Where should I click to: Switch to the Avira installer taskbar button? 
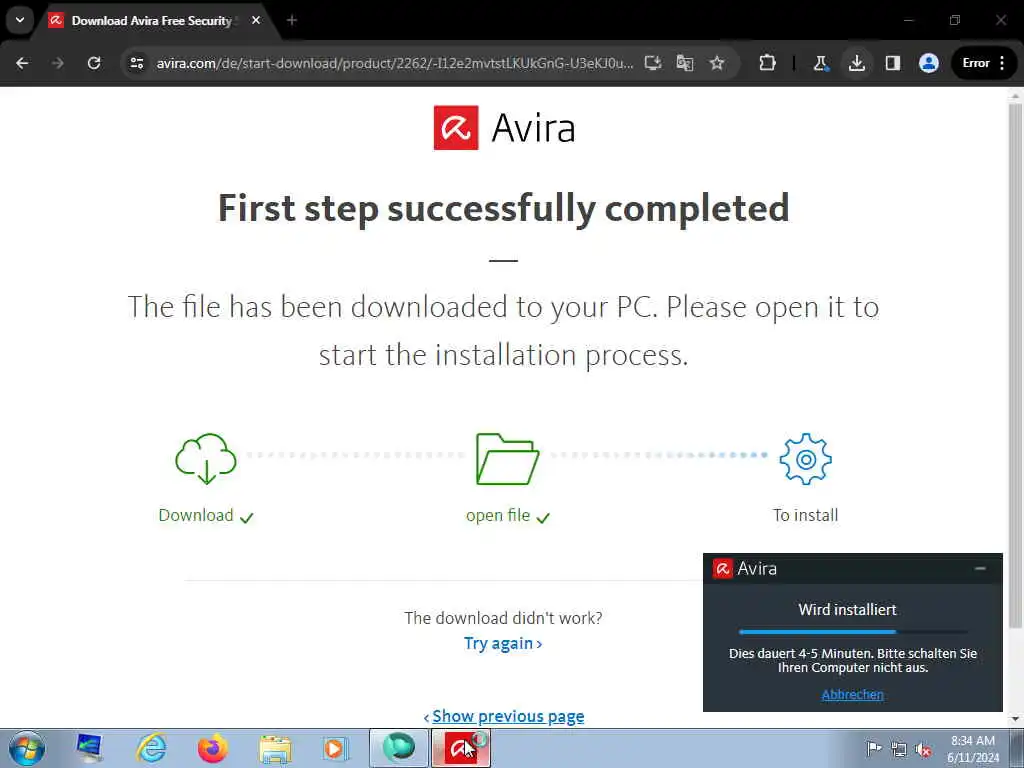coord(461,748)
